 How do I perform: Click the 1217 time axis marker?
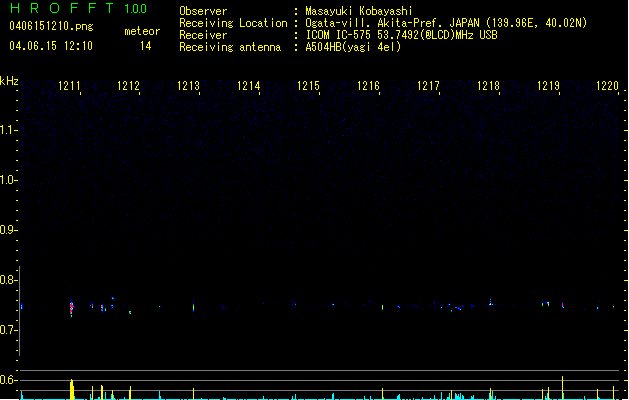point(428,86)
